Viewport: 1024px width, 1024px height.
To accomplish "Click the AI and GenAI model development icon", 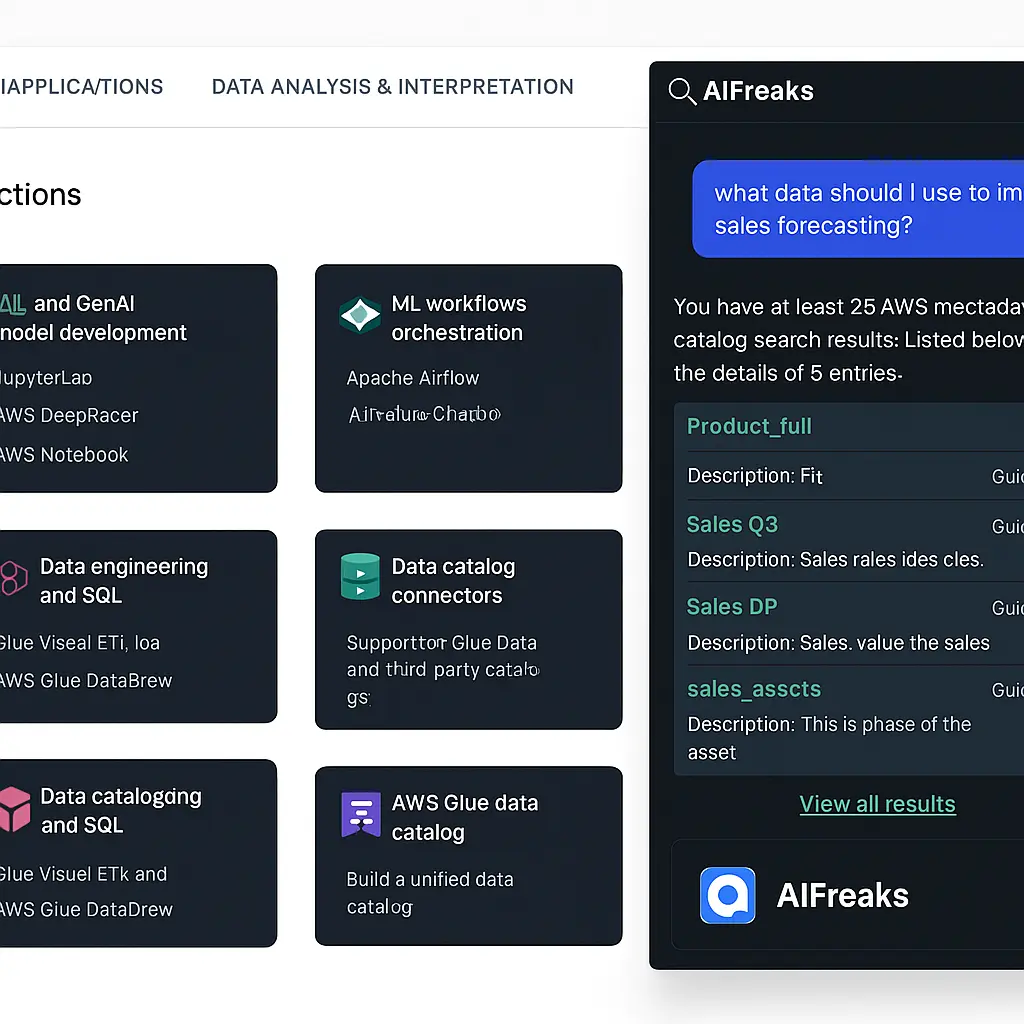I will 12,304.
